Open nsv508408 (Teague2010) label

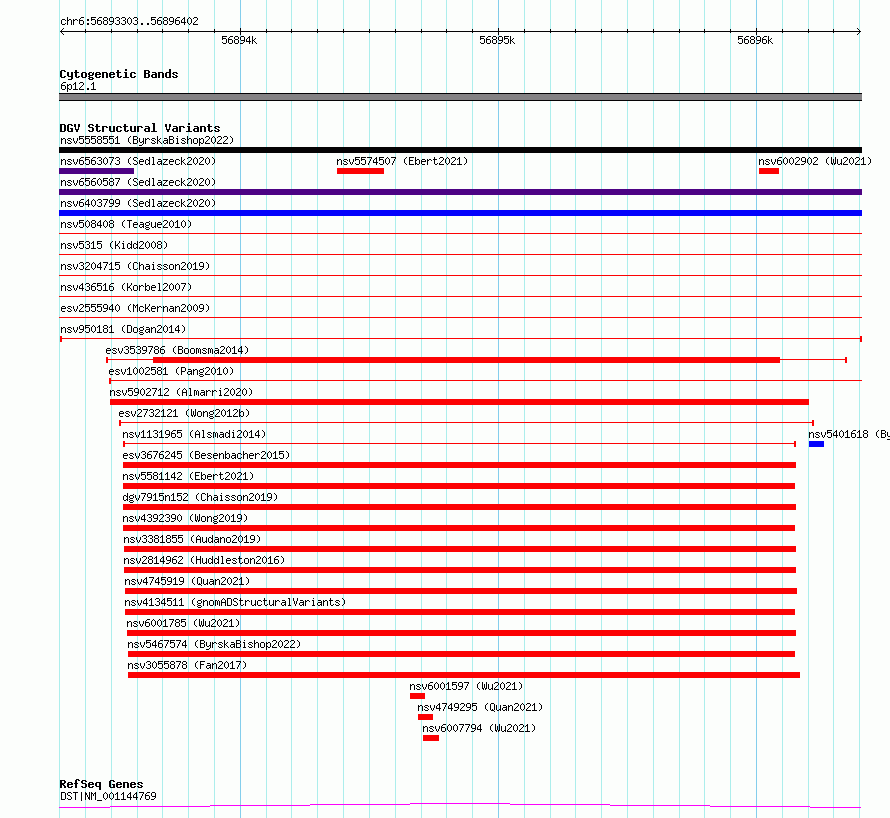[x=126, y=224]
